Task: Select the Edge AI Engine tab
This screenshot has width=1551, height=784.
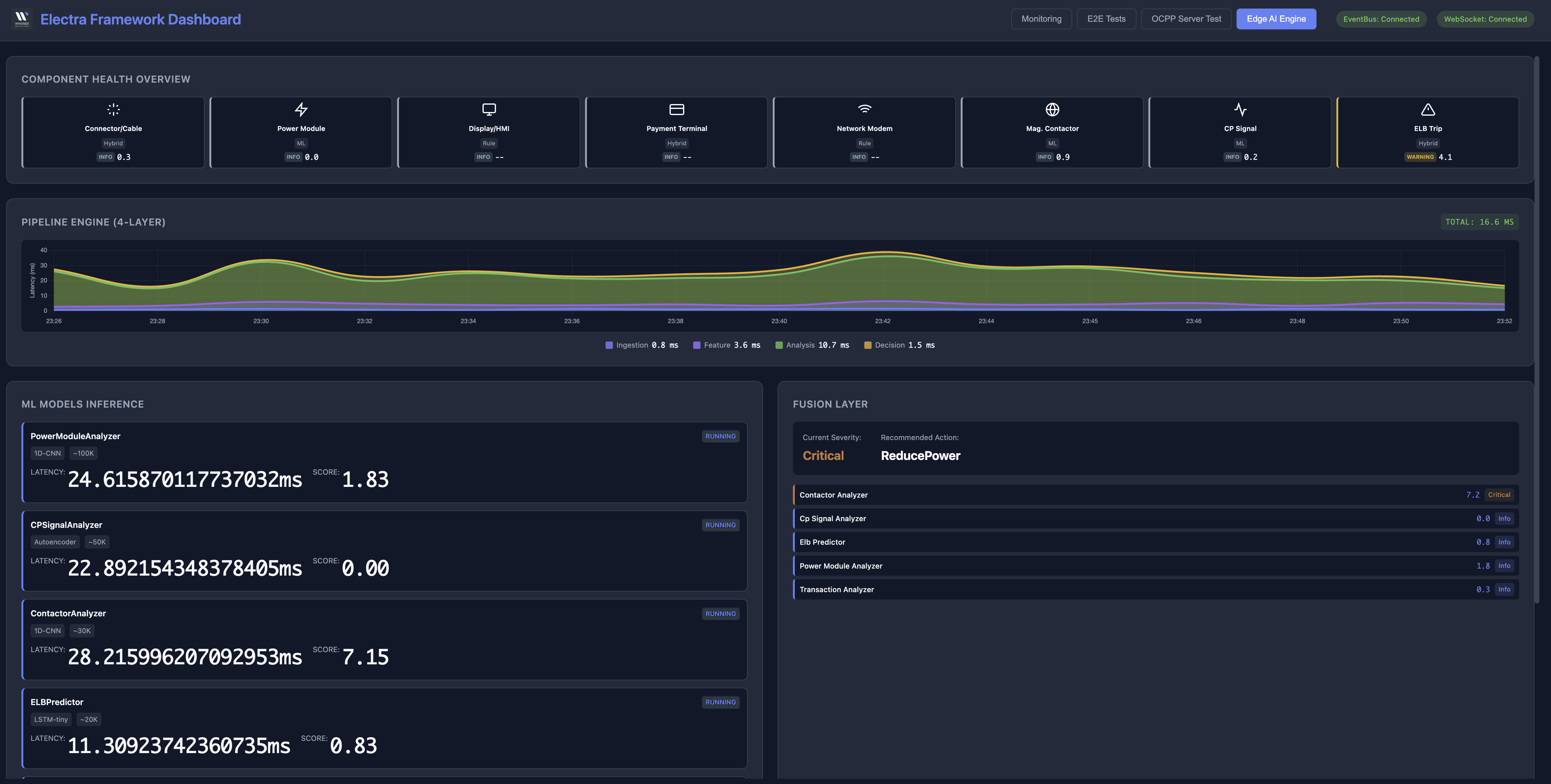Action: (x=1276, y=19)
